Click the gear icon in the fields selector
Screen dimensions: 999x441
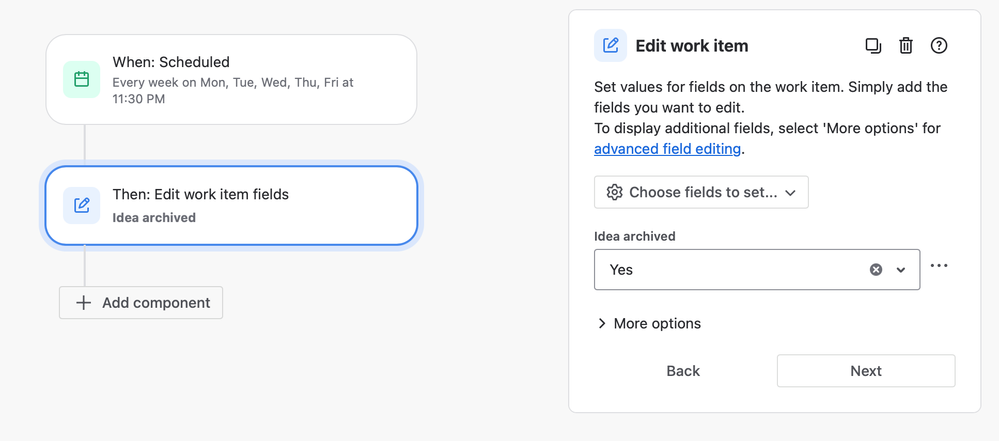click(x=614, y=192)
